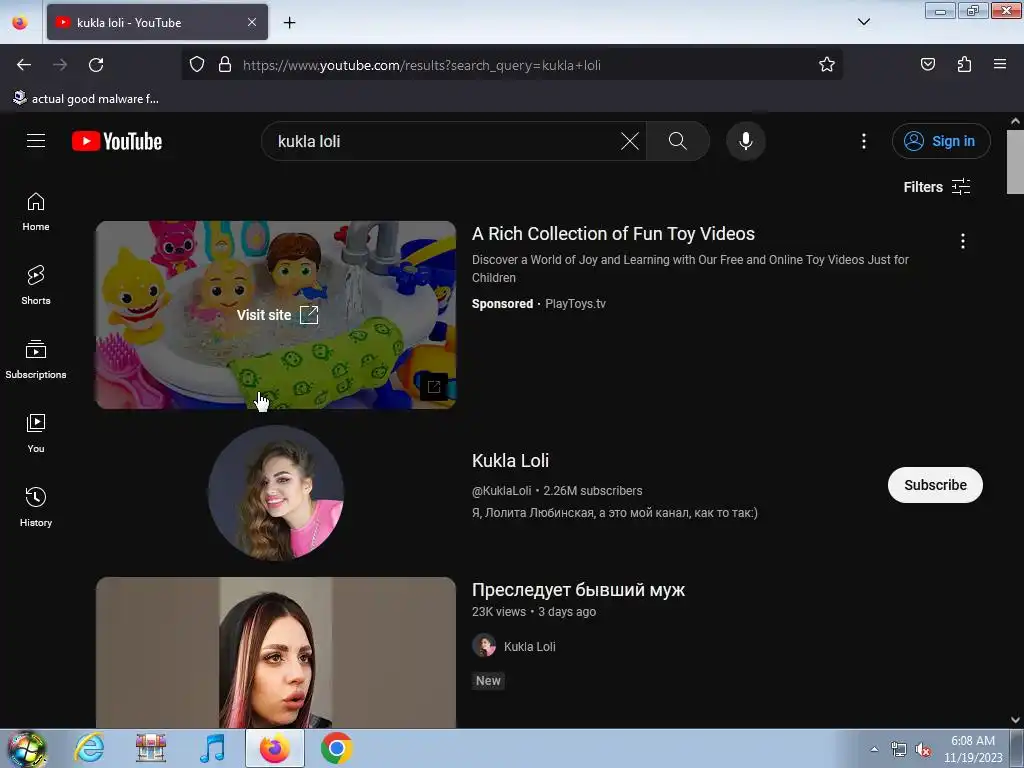
Task: Open the search Filters panel
Action: pos(936,187)
